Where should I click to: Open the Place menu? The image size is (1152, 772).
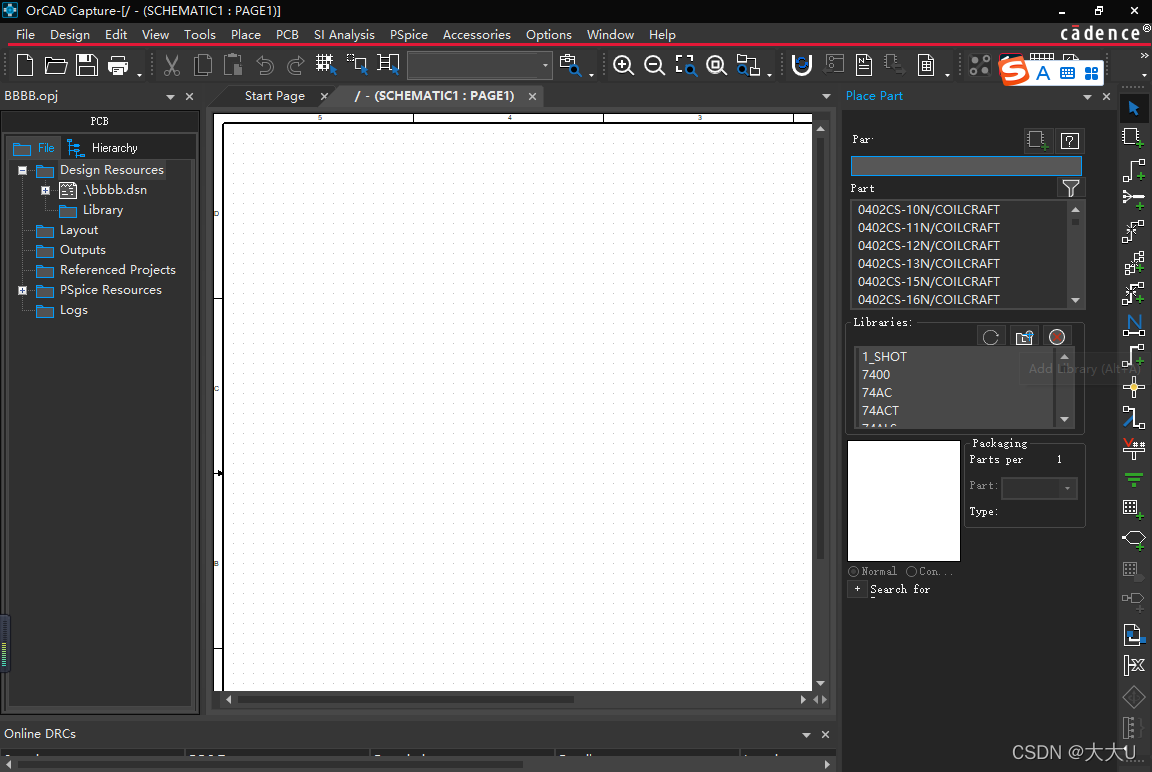coord(245,35)
